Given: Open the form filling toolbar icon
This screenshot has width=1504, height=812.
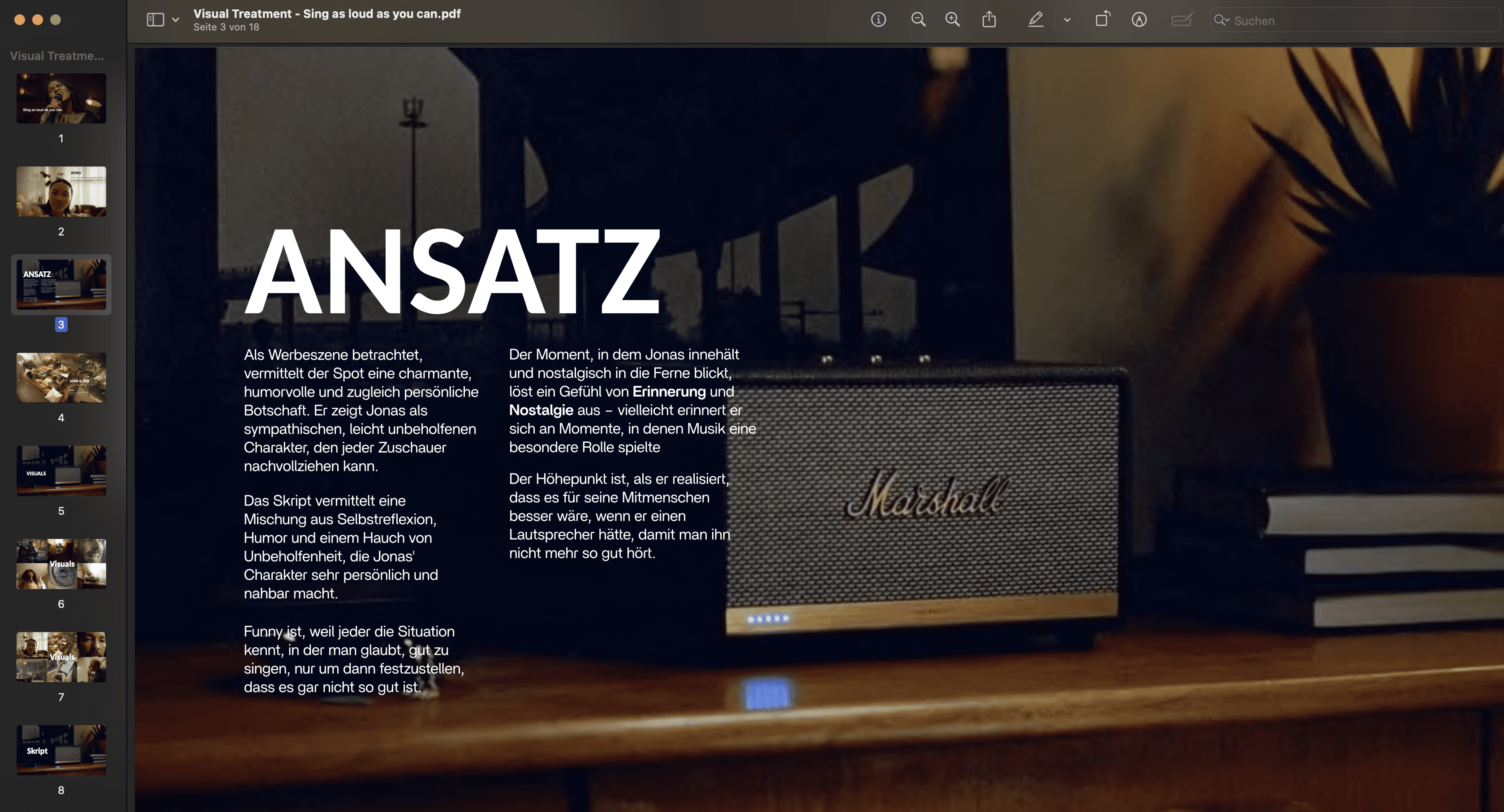Looking at the screenshot, I should click(1182, 20).
